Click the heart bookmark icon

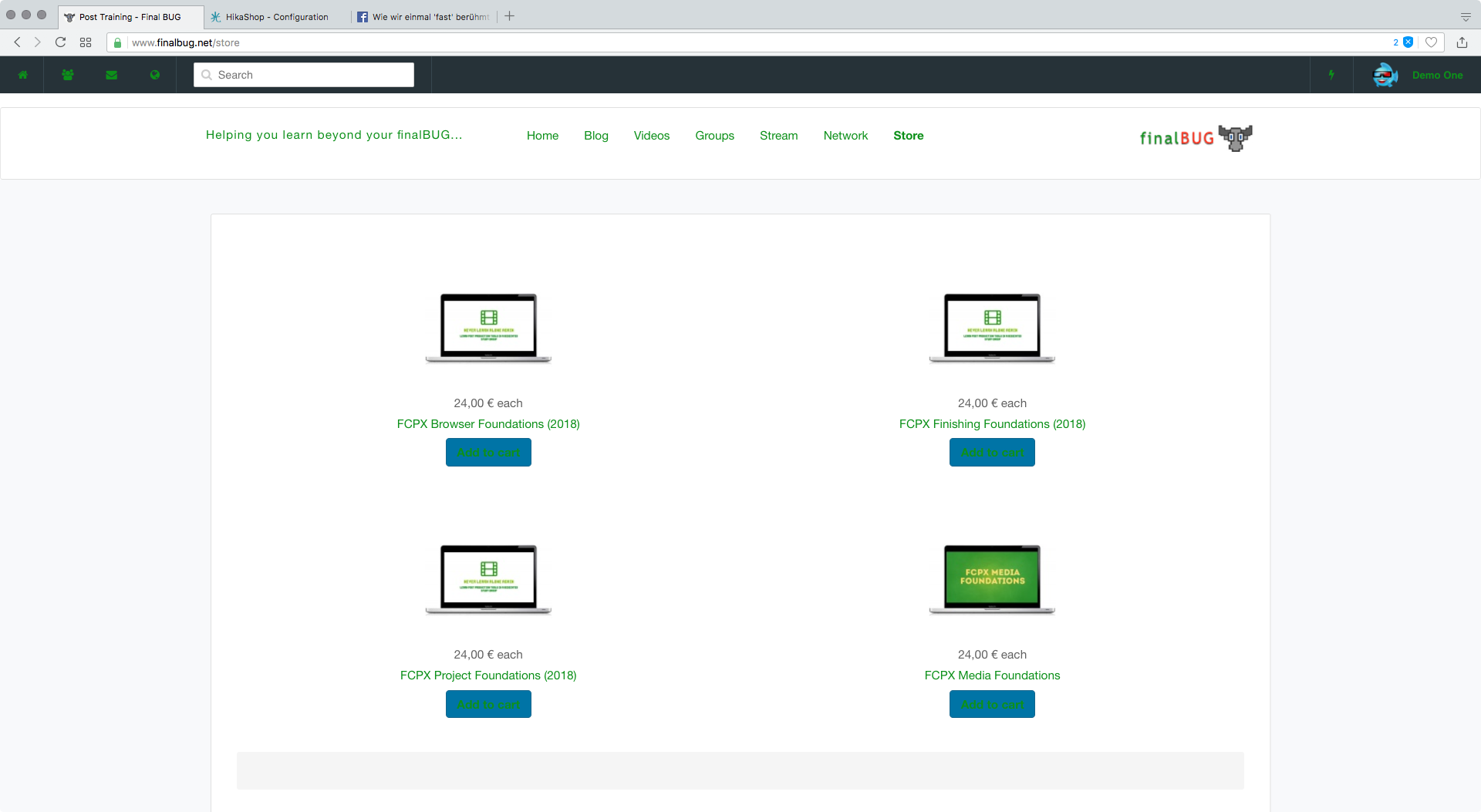tap(1431, 42)
